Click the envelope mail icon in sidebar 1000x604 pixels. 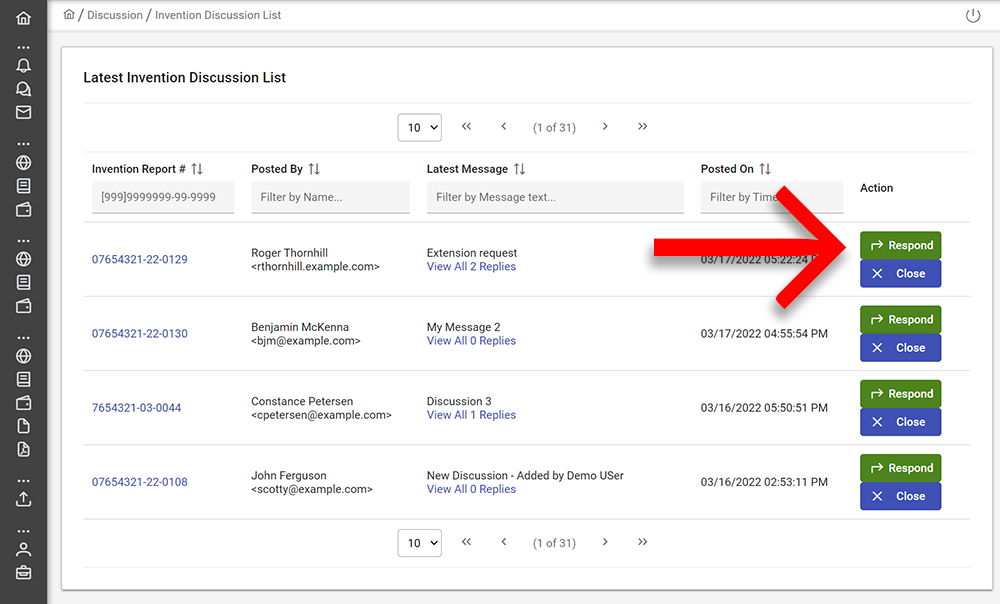[23, 112]
